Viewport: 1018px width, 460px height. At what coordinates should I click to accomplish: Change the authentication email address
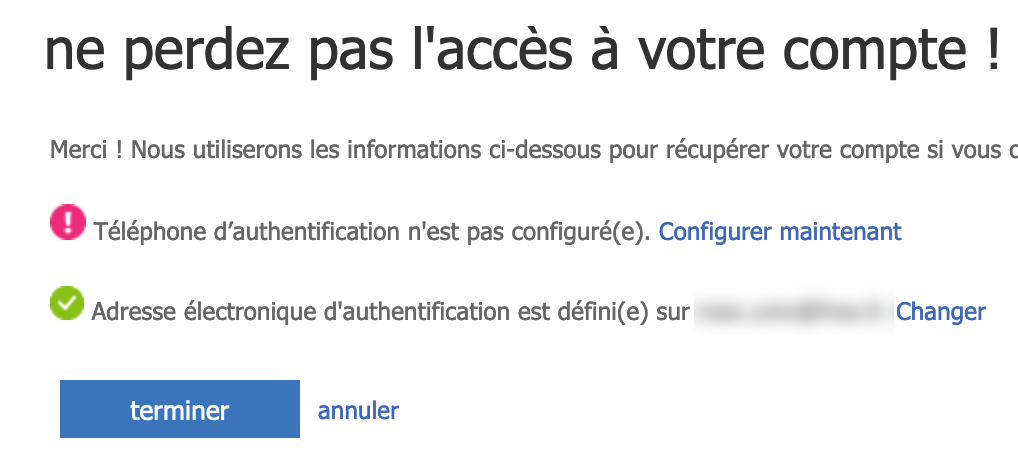[940, 312]
